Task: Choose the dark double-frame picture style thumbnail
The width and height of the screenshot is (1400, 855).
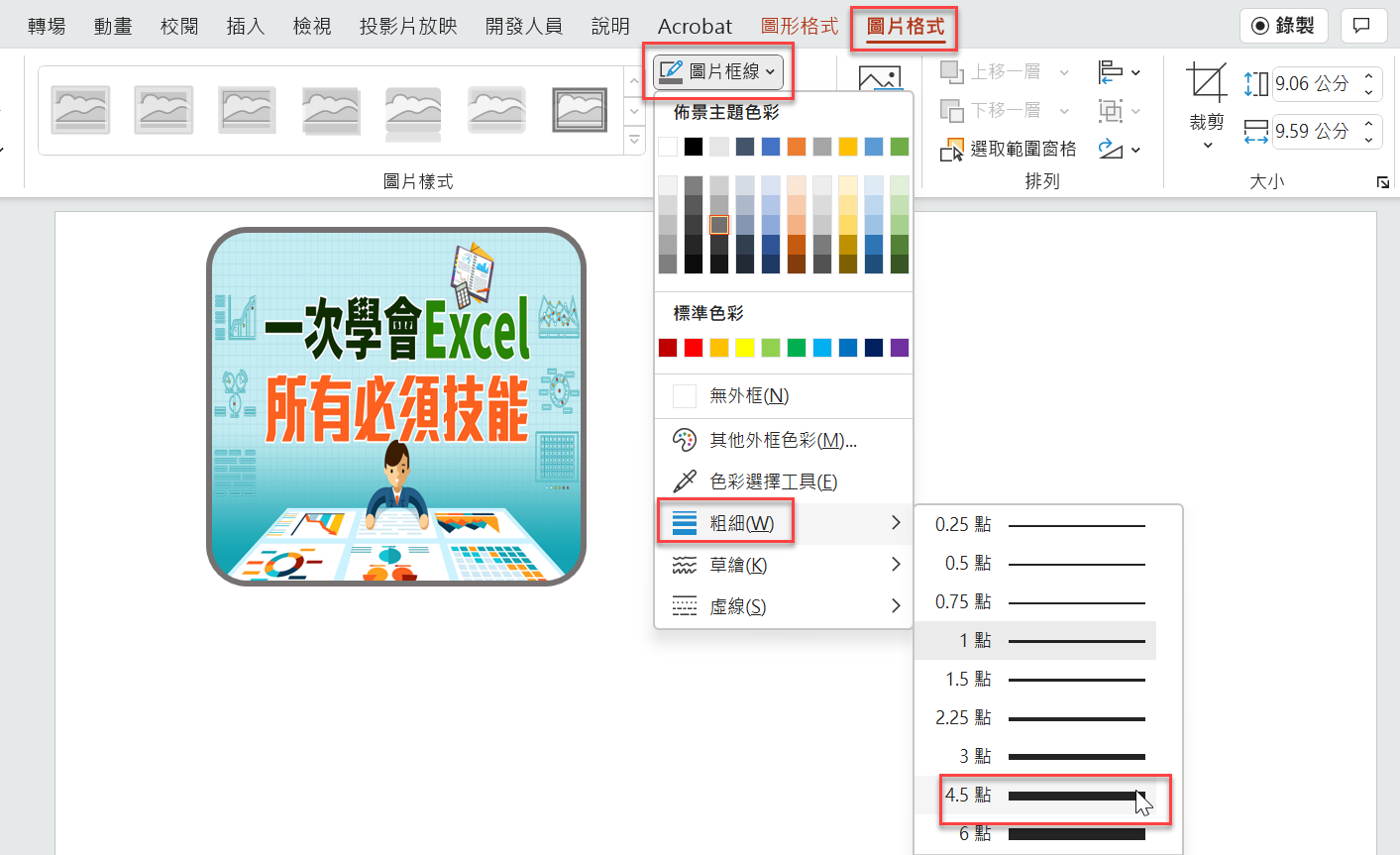Action: pyautogui.click(x=581, y=110)
